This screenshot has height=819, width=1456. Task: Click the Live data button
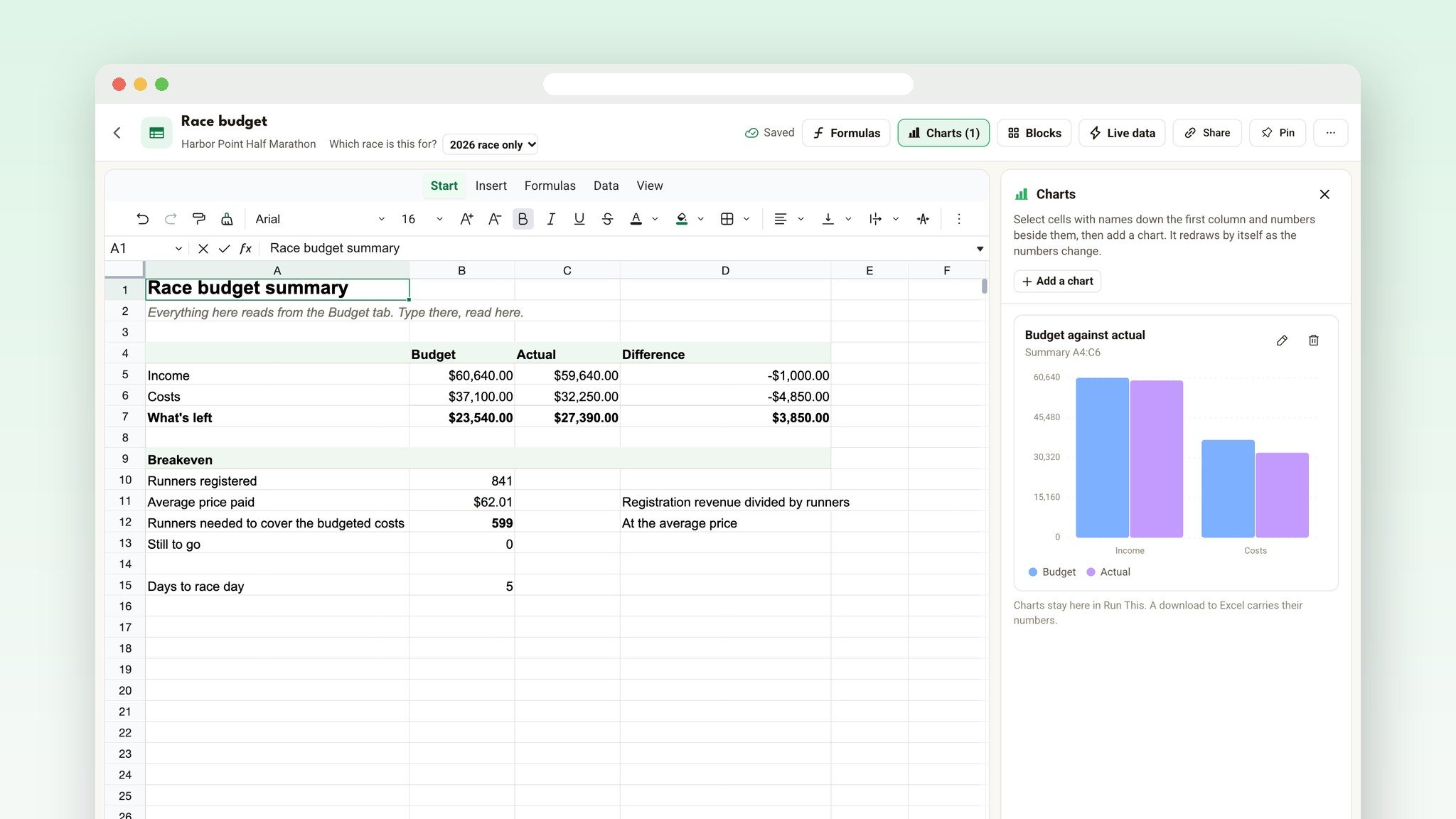(1122, 133)
